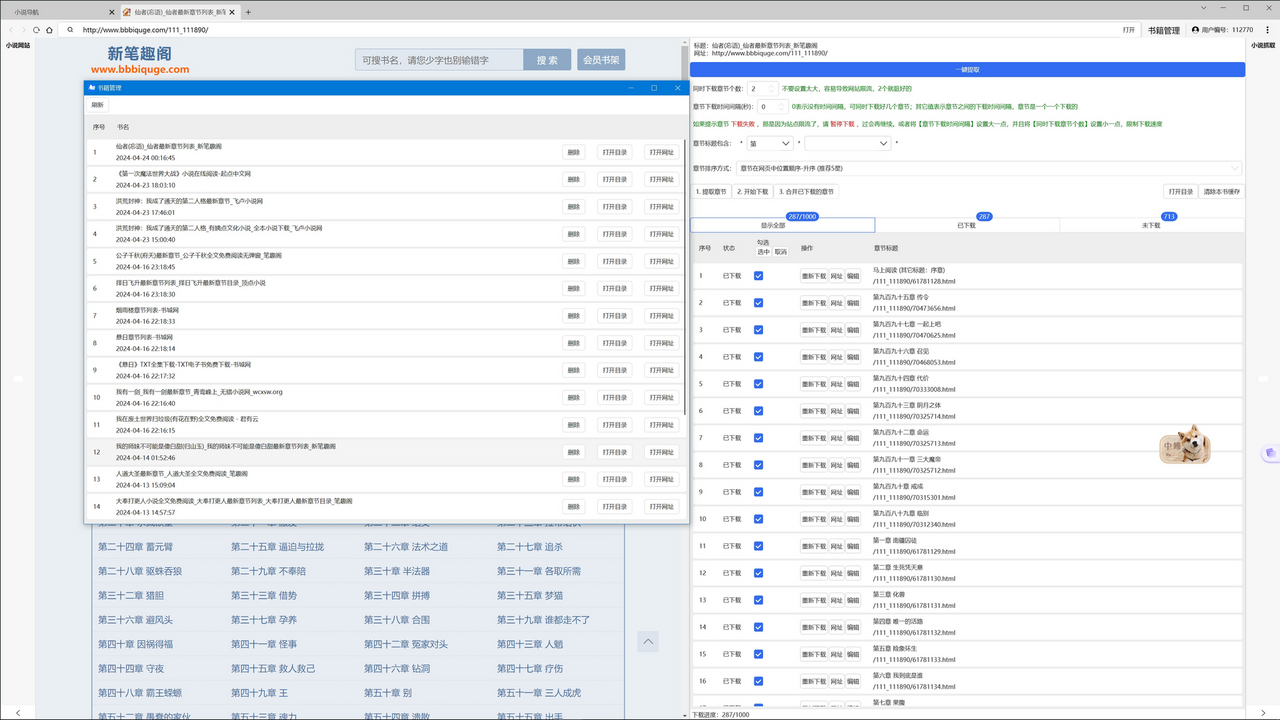
Task: Click the blue 一键提取 button
Action: (967, 70)
